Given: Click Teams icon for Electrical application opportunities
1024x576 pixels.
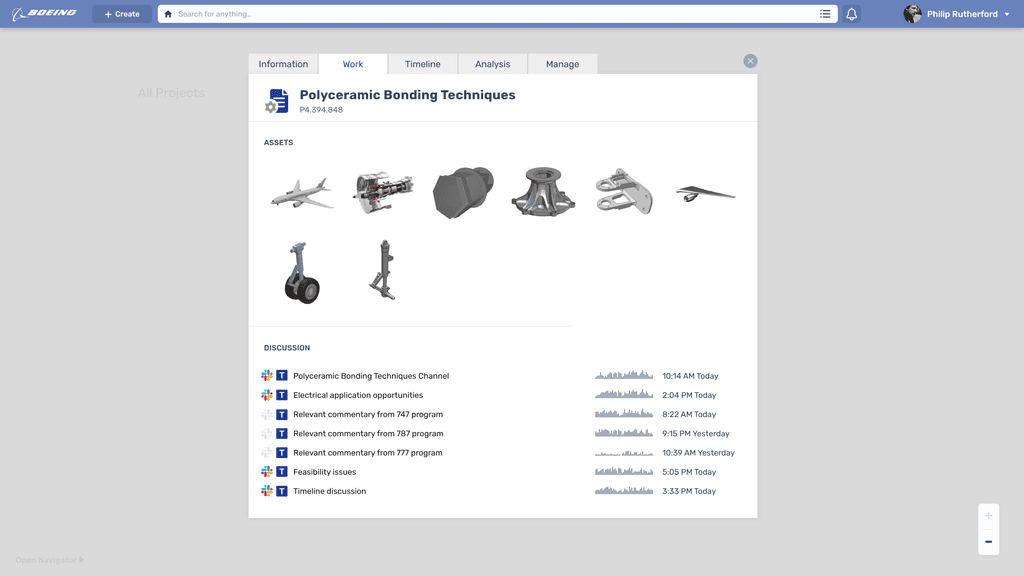Looking at the screenshot, I should [281, 395].
